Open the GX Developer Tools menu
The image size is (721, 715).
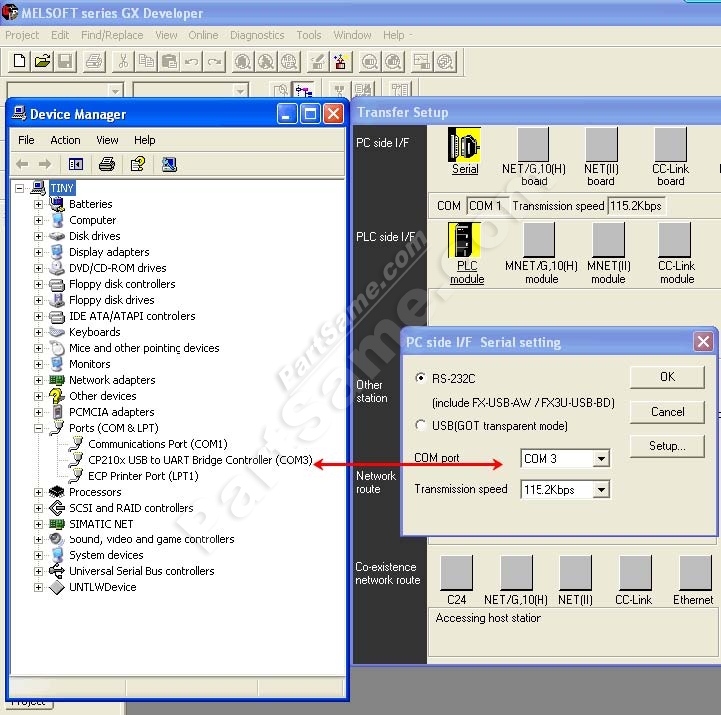pyautogui.click(x=309, y=35)
